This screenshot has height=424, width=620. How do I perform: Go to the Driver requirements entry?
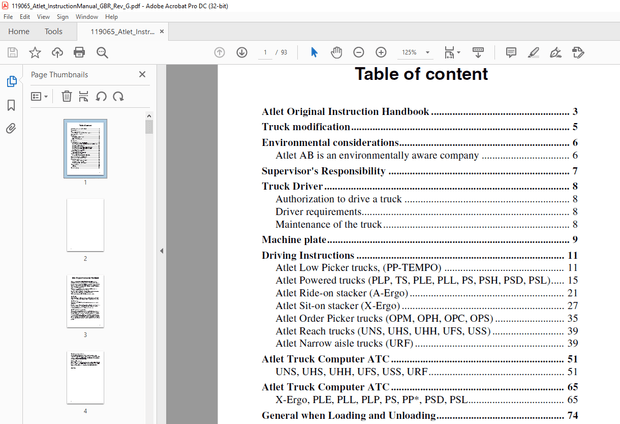pos(427,212)
